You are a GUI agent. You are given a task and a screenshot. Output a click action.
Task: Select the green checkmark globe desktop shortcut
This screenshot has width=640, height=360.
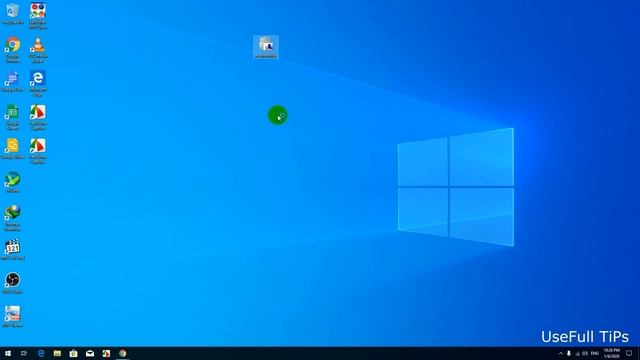pos(13,182)
